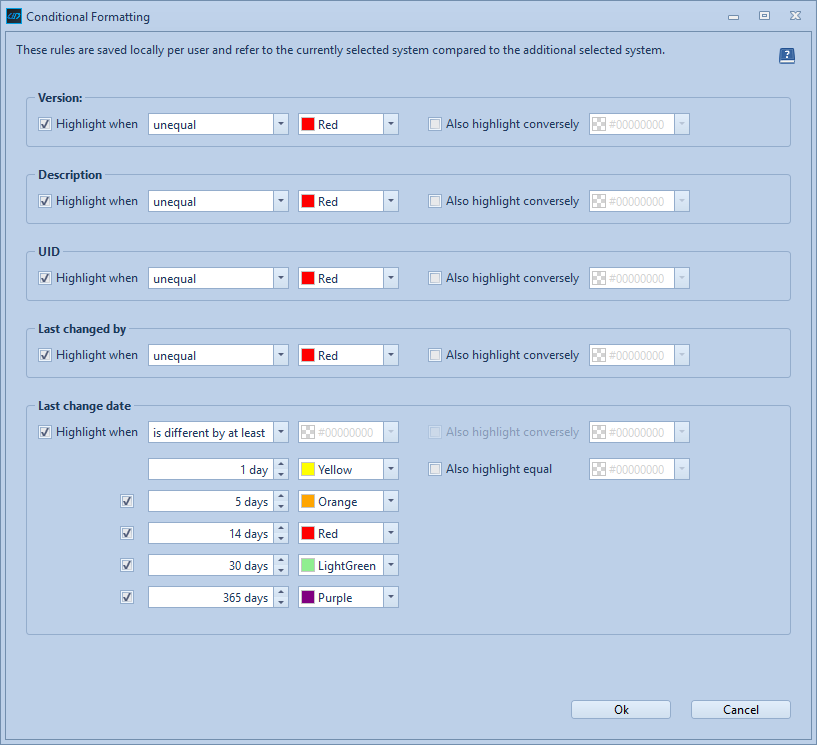Uncheck the 14 days rule checkbox
The height and width of the screenshot is (745, 817).
pyautogui.click(x=127, y=533)
